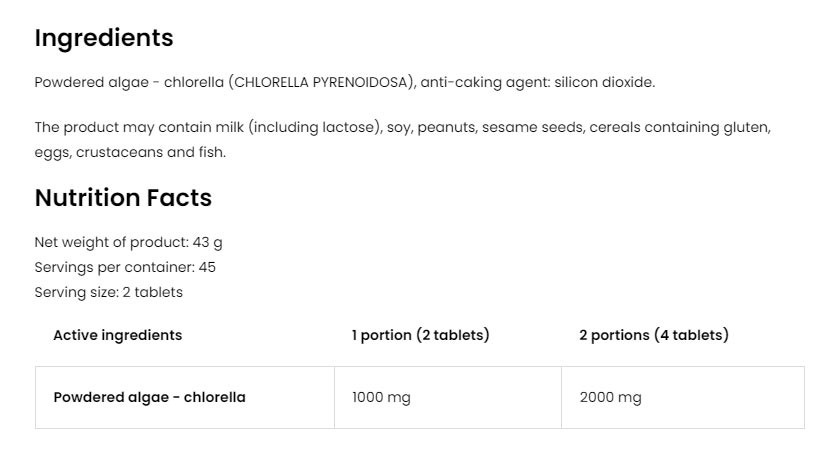840x454 pixels.
Task: Click the anti-caking agent silicon dioxide text
Action: 538,83
